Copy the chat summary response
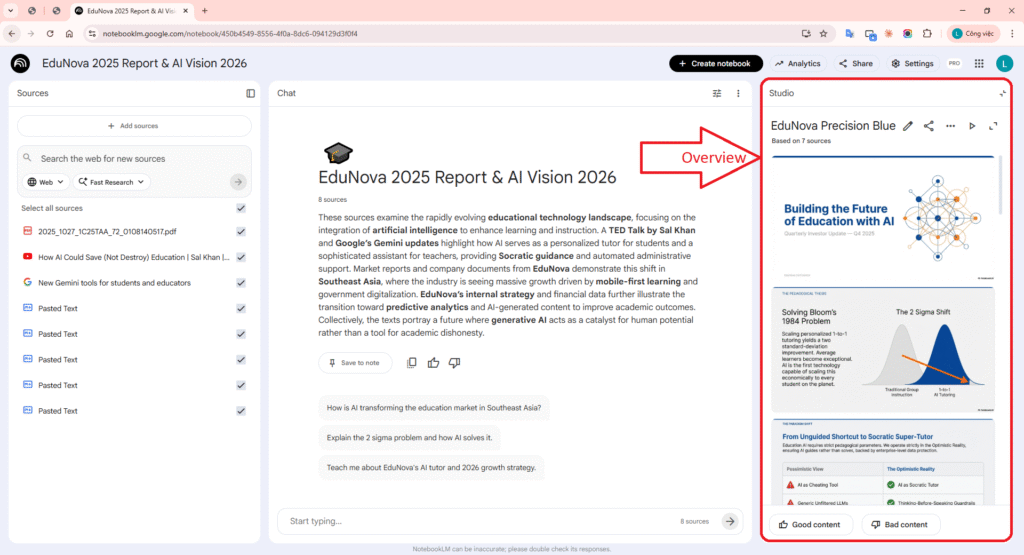The height and width of the screenshot is (555, 1024). pos(412,363)
